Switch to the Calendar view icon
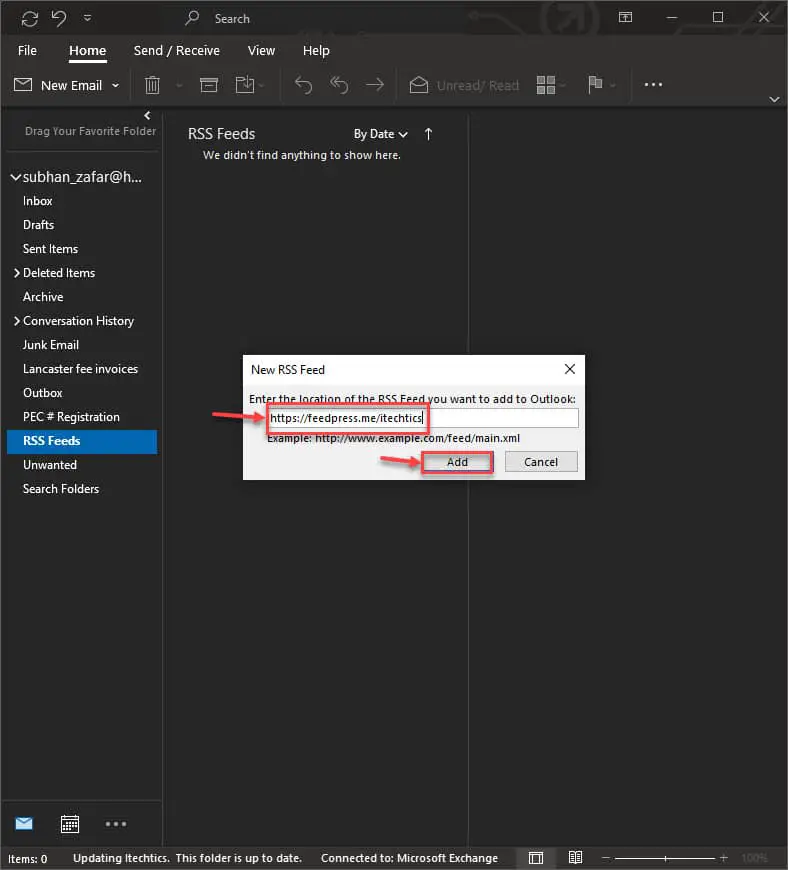 70,824
